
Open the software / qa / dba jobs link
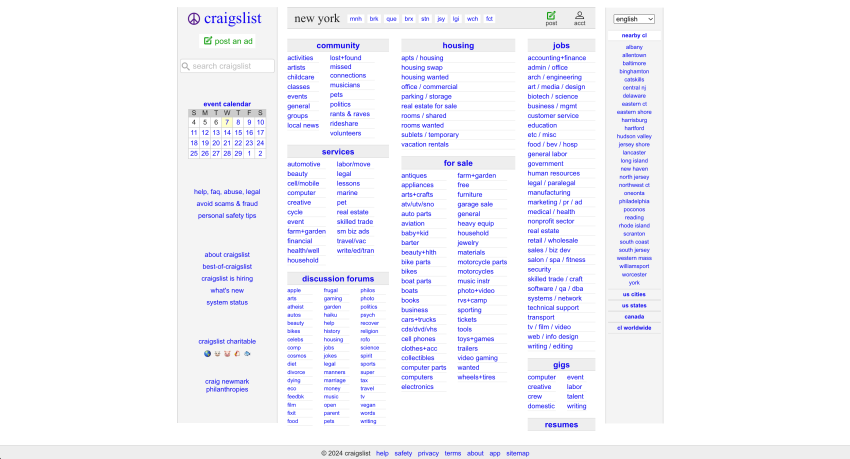(555, 289)
